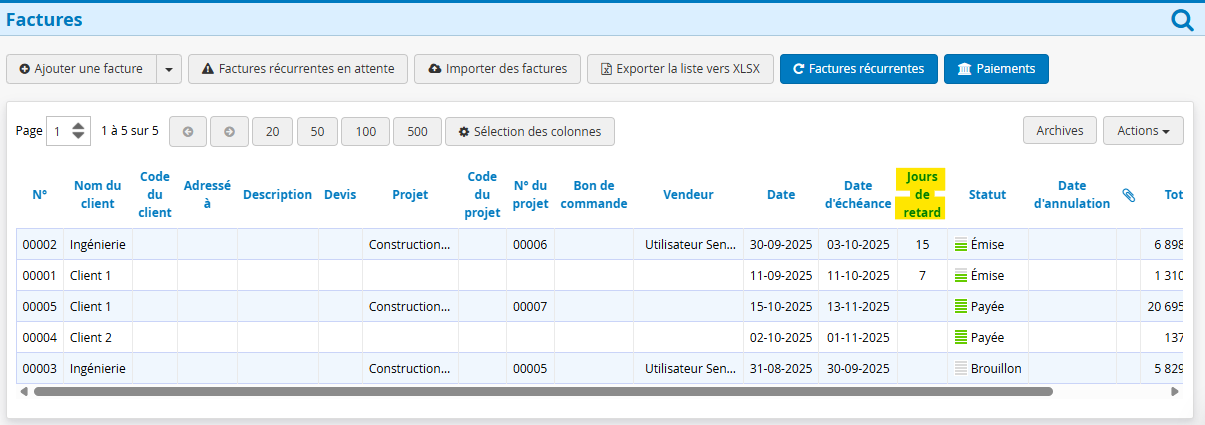Click late days value 7
1205x425 pixels.
pyautogui.click(x=923, y=275)
